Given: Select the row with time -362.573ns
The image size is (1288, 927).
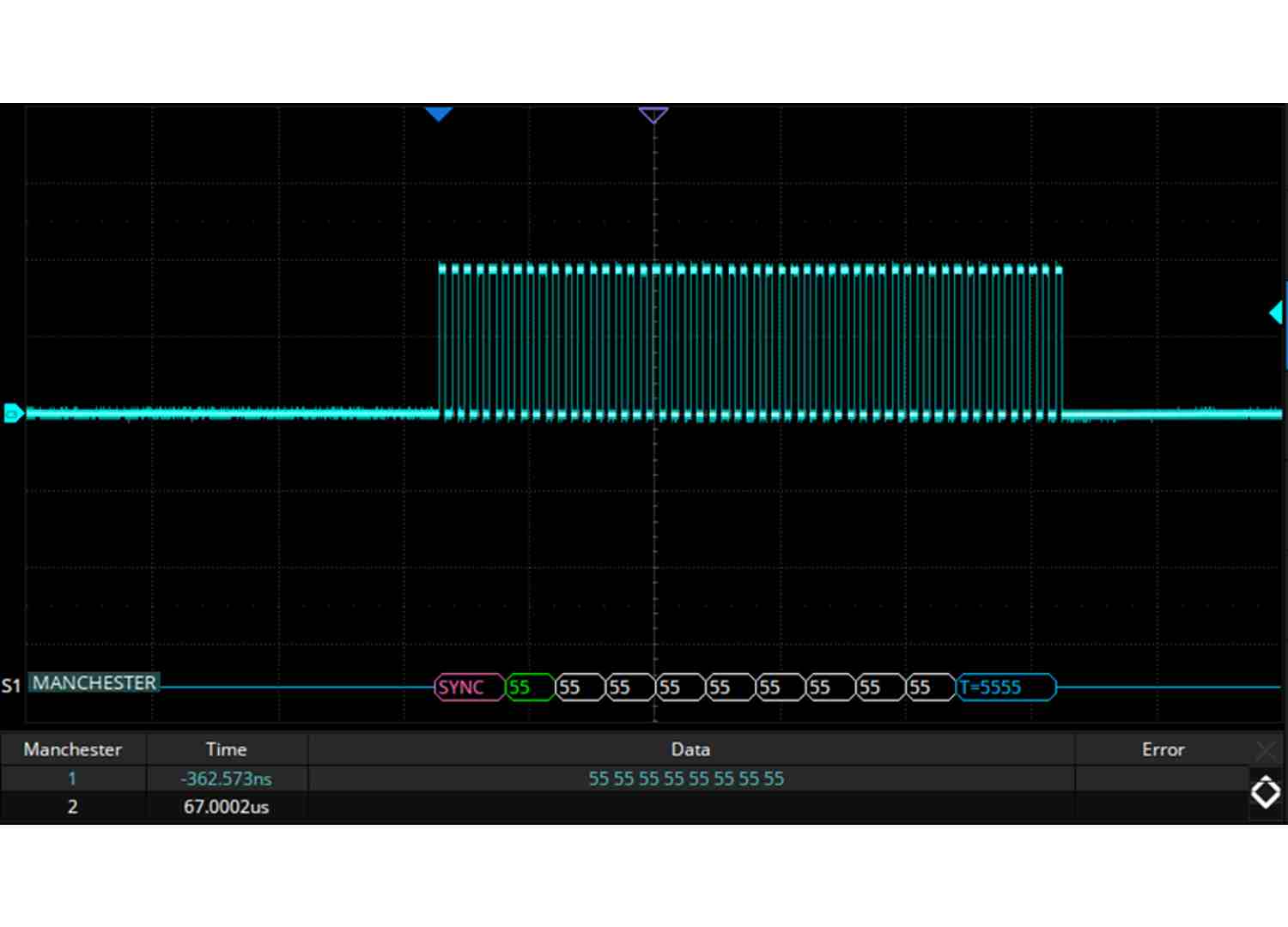Looking at the screenshot, I should [227, 779].
